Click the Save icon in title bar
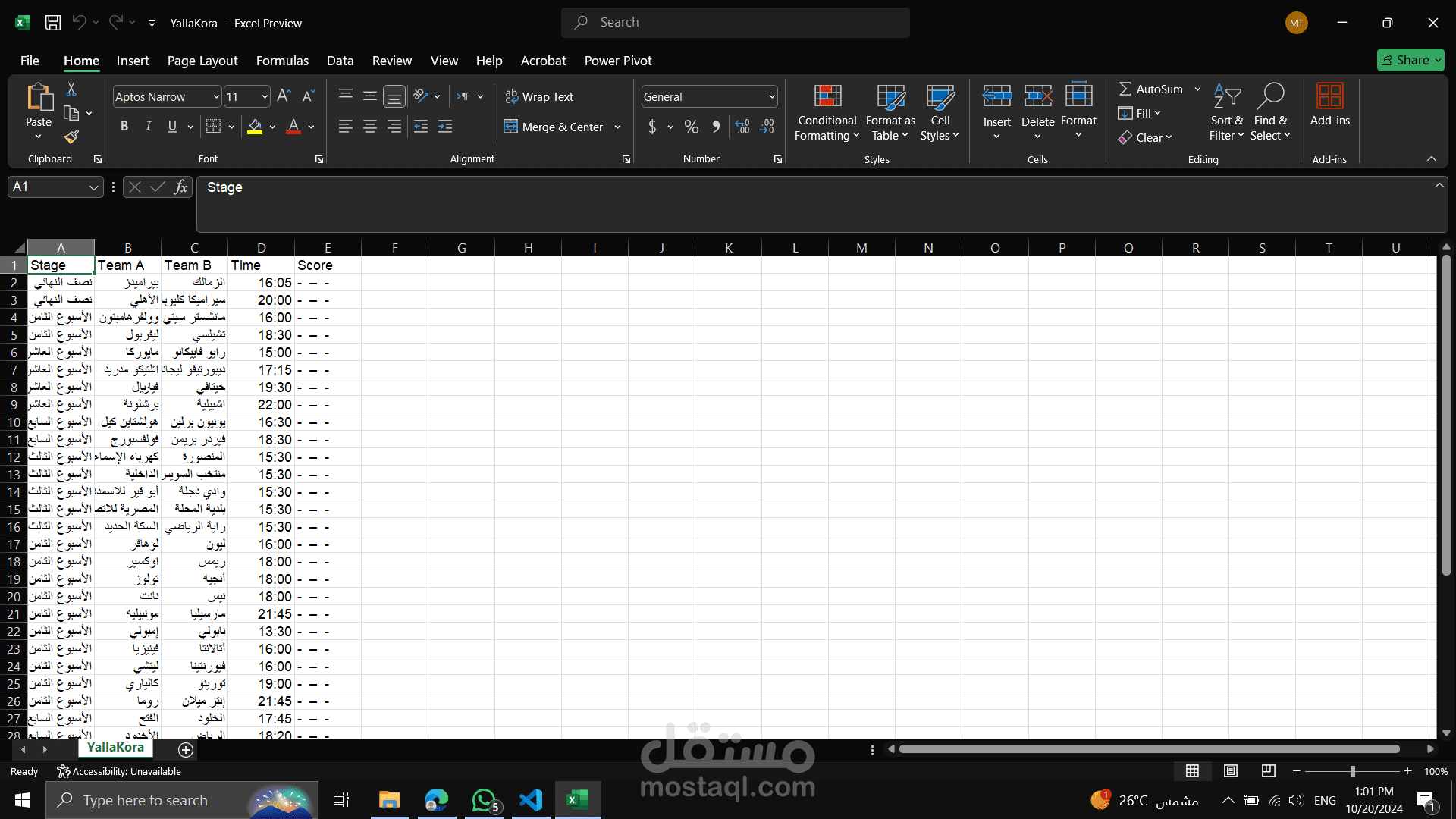The height and width of the screenshot is (819, 1456). click(53, 23)
